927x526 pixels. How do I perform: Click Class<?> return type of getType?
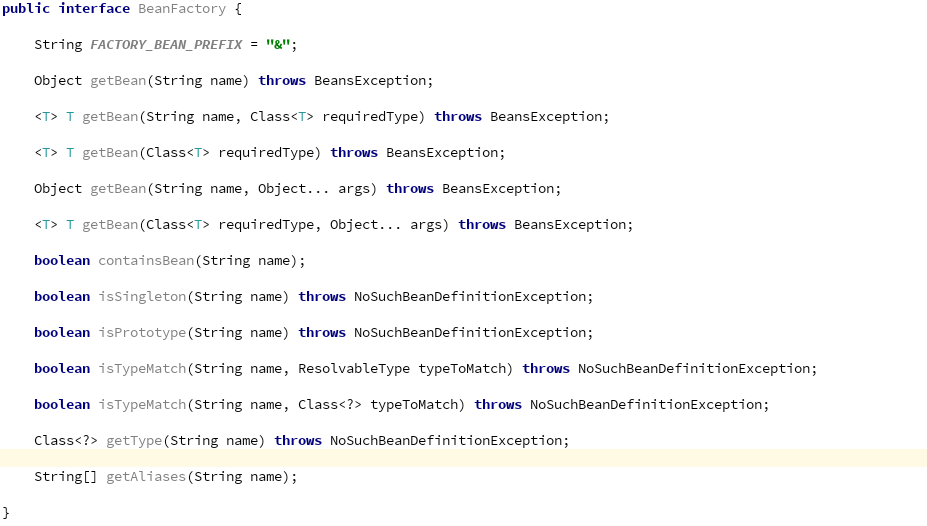point(66,441)
